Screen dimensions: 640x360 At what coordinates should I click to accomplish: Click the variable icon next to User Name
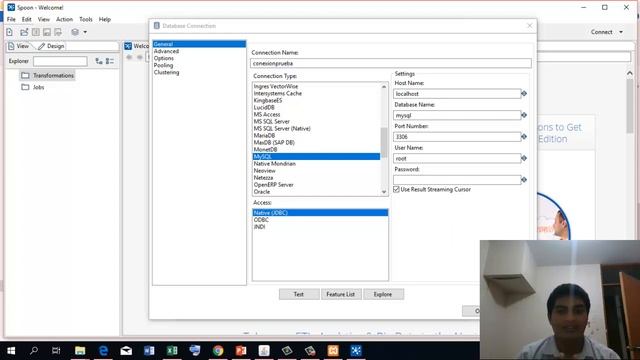(524, 158)
